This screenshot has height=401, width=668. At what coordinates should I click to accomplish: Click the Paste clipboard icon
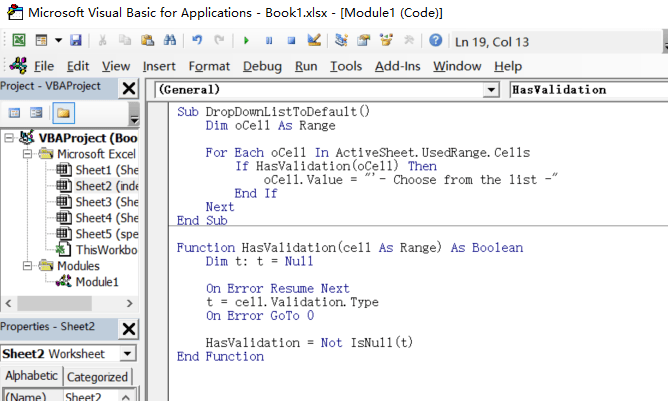coord(147,40)
